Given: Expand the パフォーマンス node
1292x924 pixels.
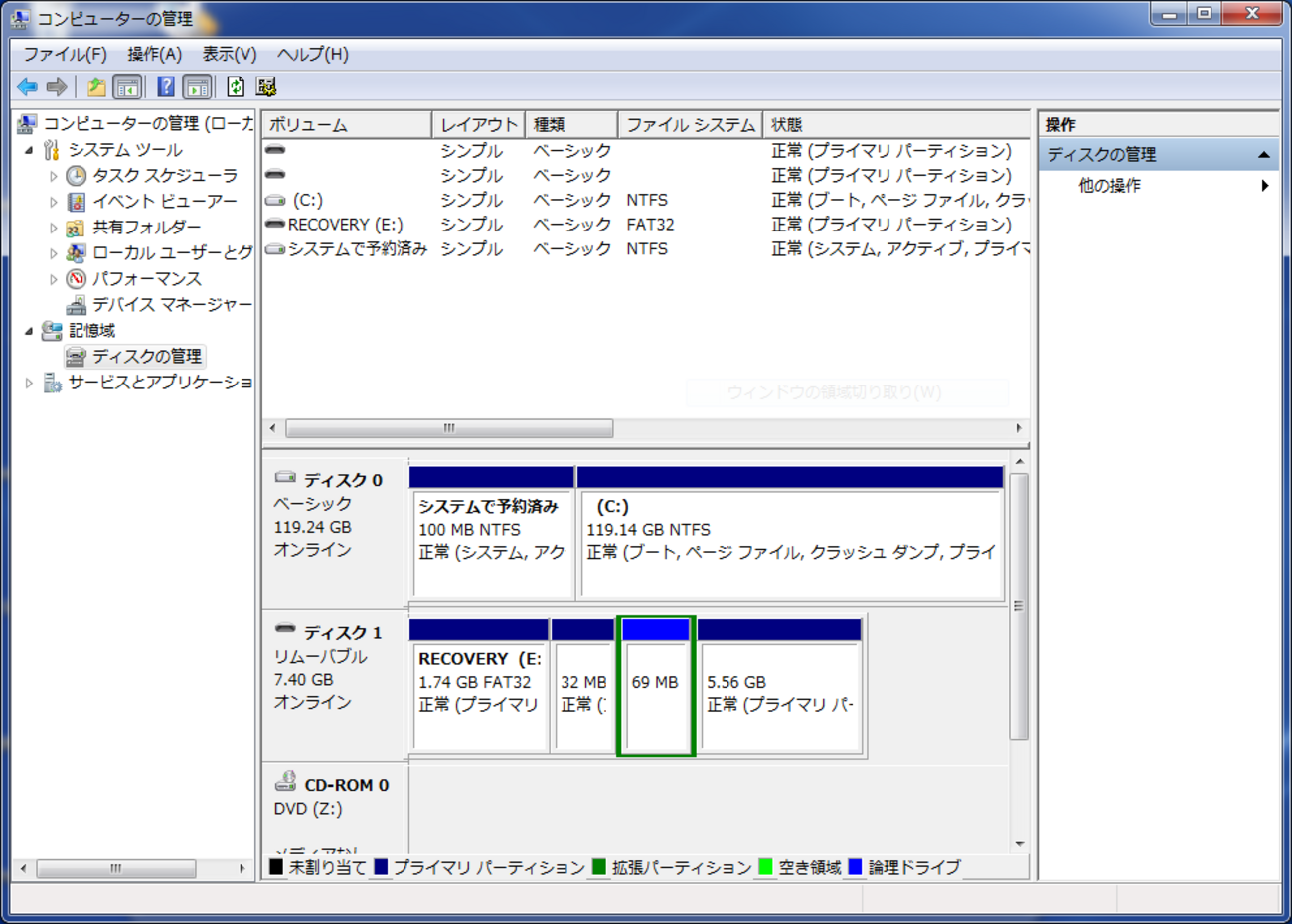Looking at the screenshot, I should (x=54, y=279).
